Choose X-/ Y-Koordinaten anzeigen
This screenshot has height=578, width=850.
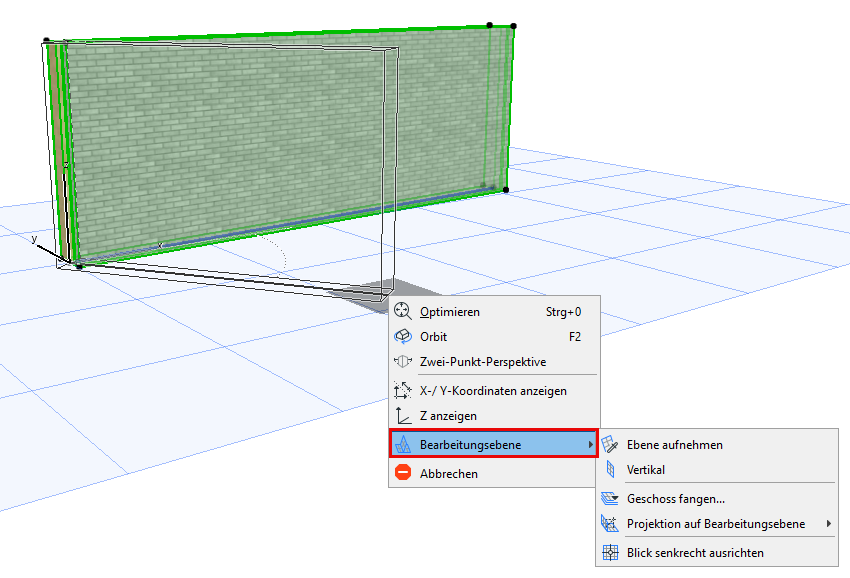494,391
